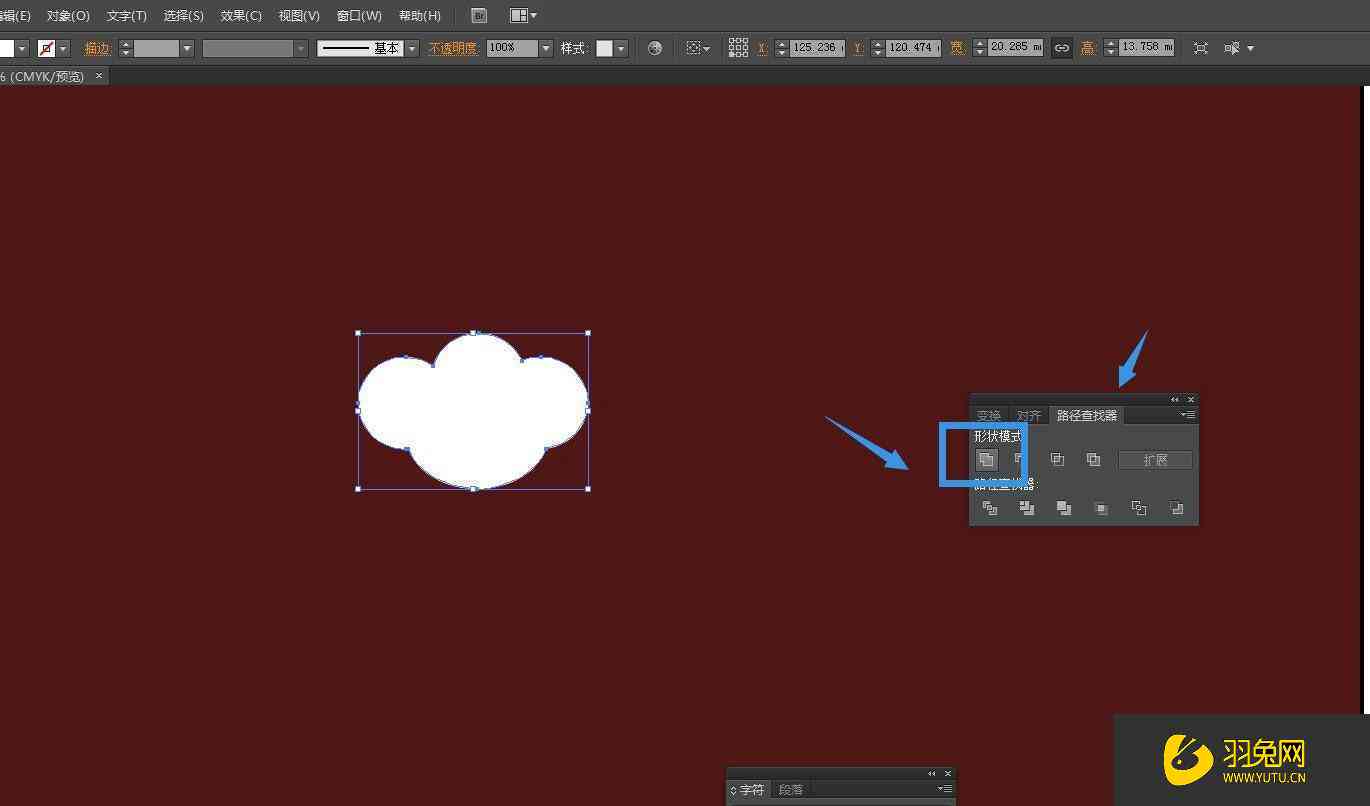Apply the Crop pathfinder

coord(1101,508)
